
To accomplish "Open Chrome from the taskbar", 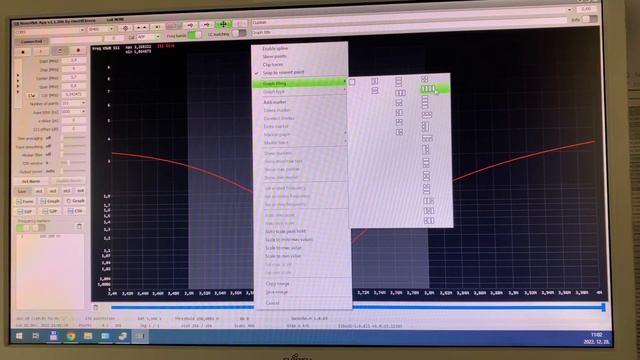I will pyautogui.click(x=71, y=336).
